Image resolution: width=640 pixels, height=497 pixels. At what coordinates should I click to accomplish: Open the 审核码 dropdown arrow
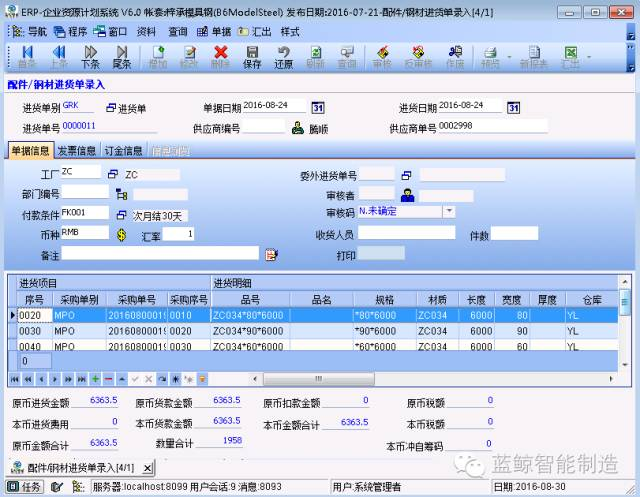click(x=449, y=211)
